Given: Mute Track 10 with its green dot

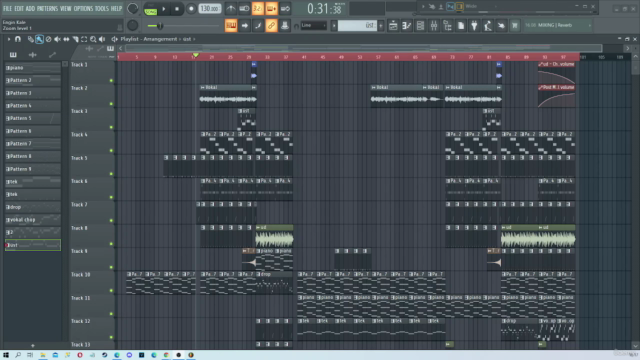Looking at the screenshot, I should [x=111, y=291].
